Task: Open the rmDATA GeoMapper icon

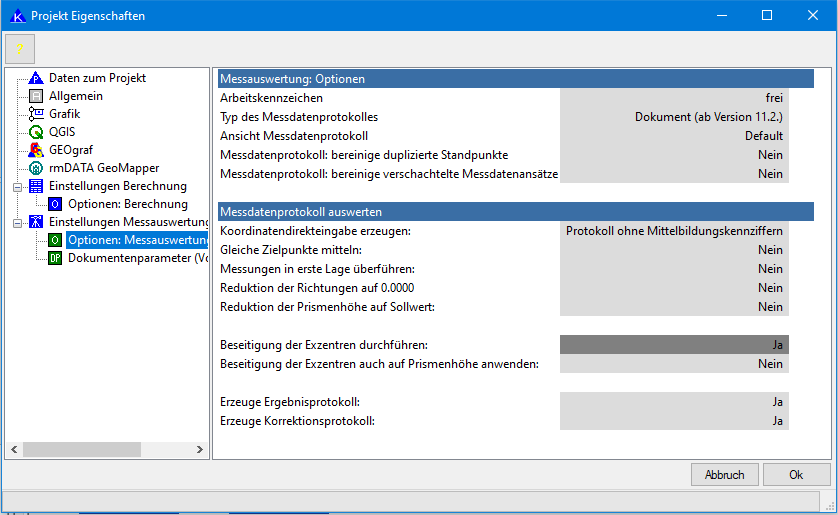Action: pos(36,168)
